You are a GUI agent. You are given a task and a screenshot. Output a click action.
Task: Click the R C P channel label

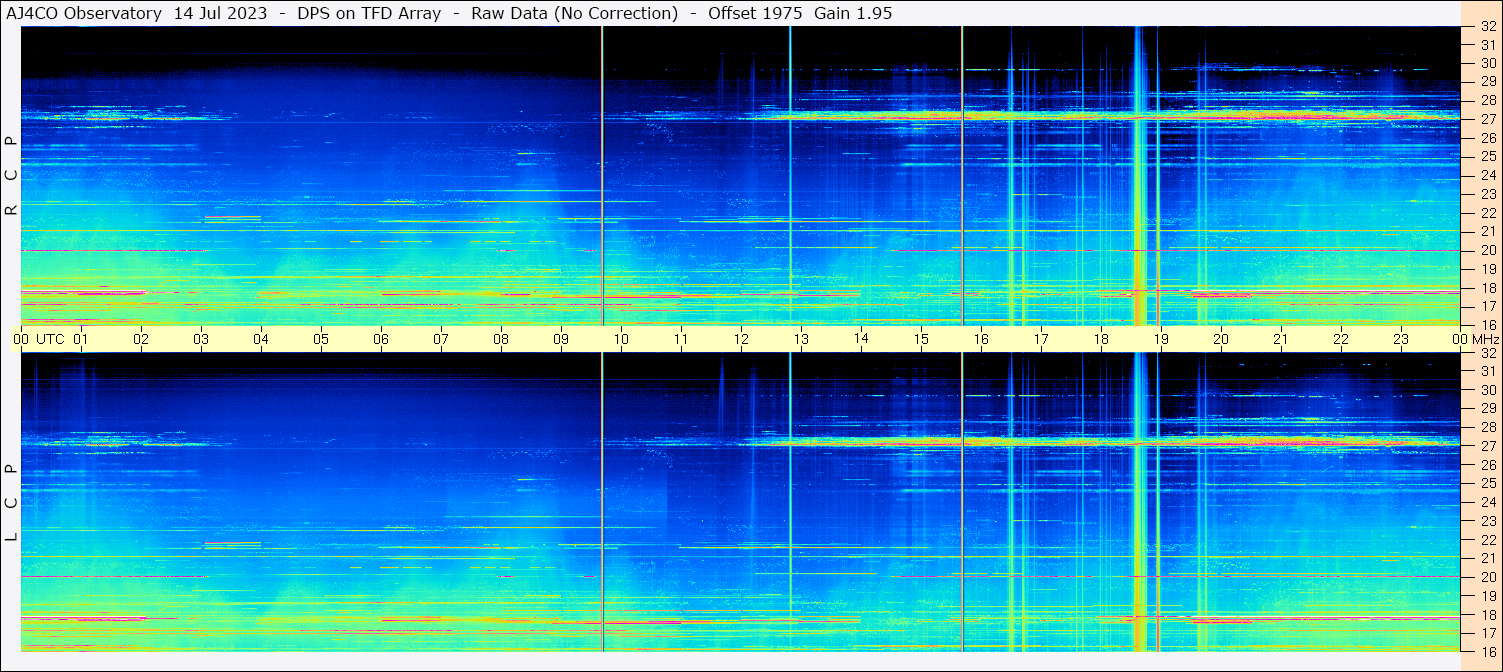click(12, 176)
